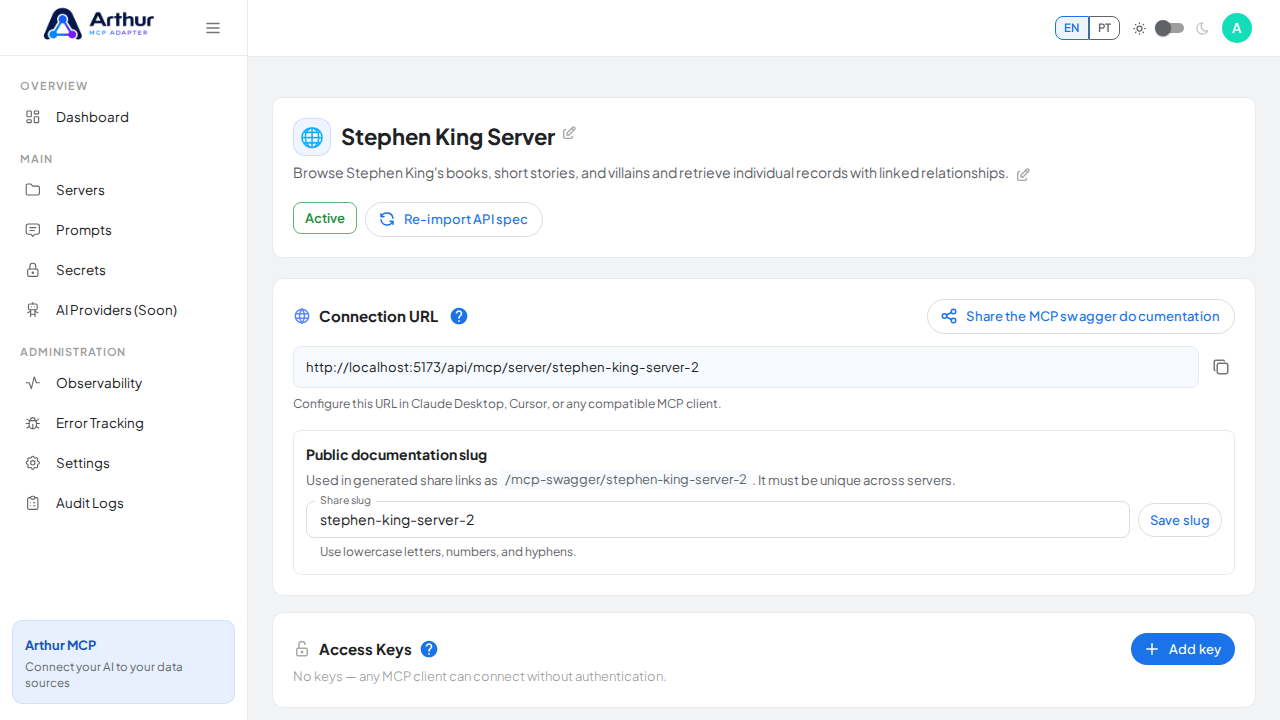Click the Dashboard grid icon
Screen dimensions: 1280x720
33,117
